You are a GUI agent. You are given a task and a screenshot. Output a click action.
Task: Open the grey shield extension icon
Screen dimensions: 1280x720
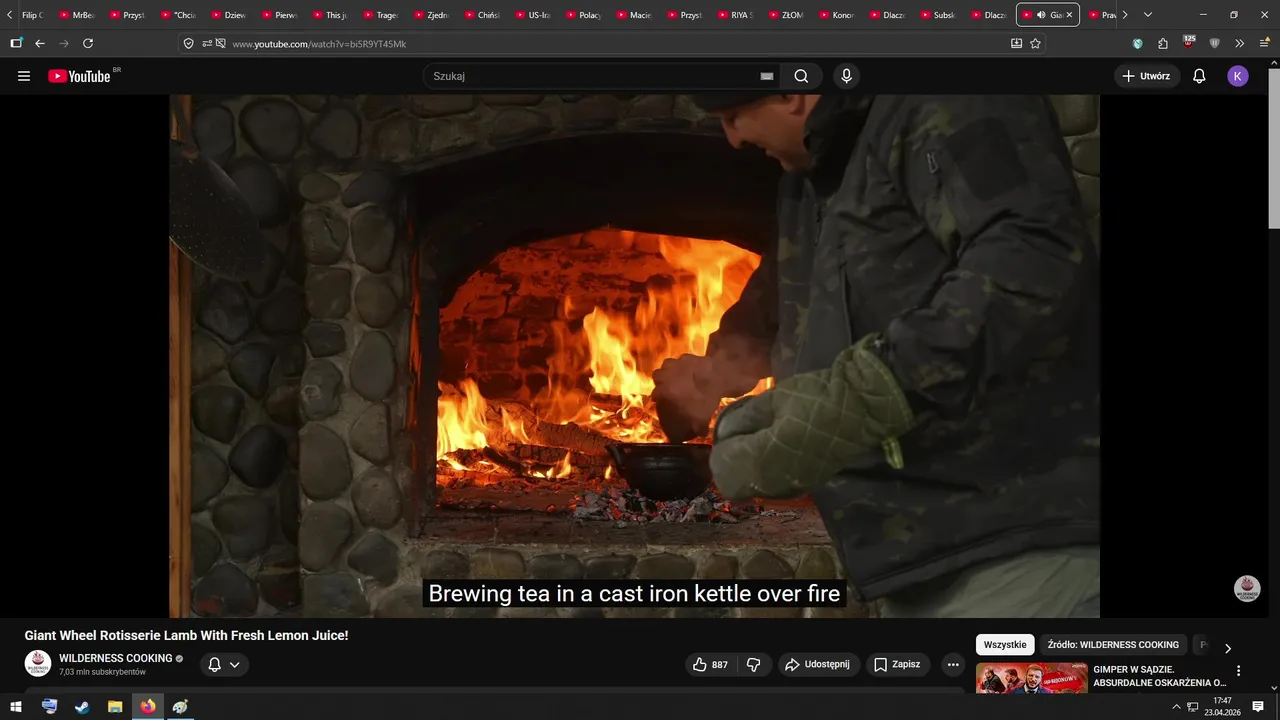click(1214, 43)
